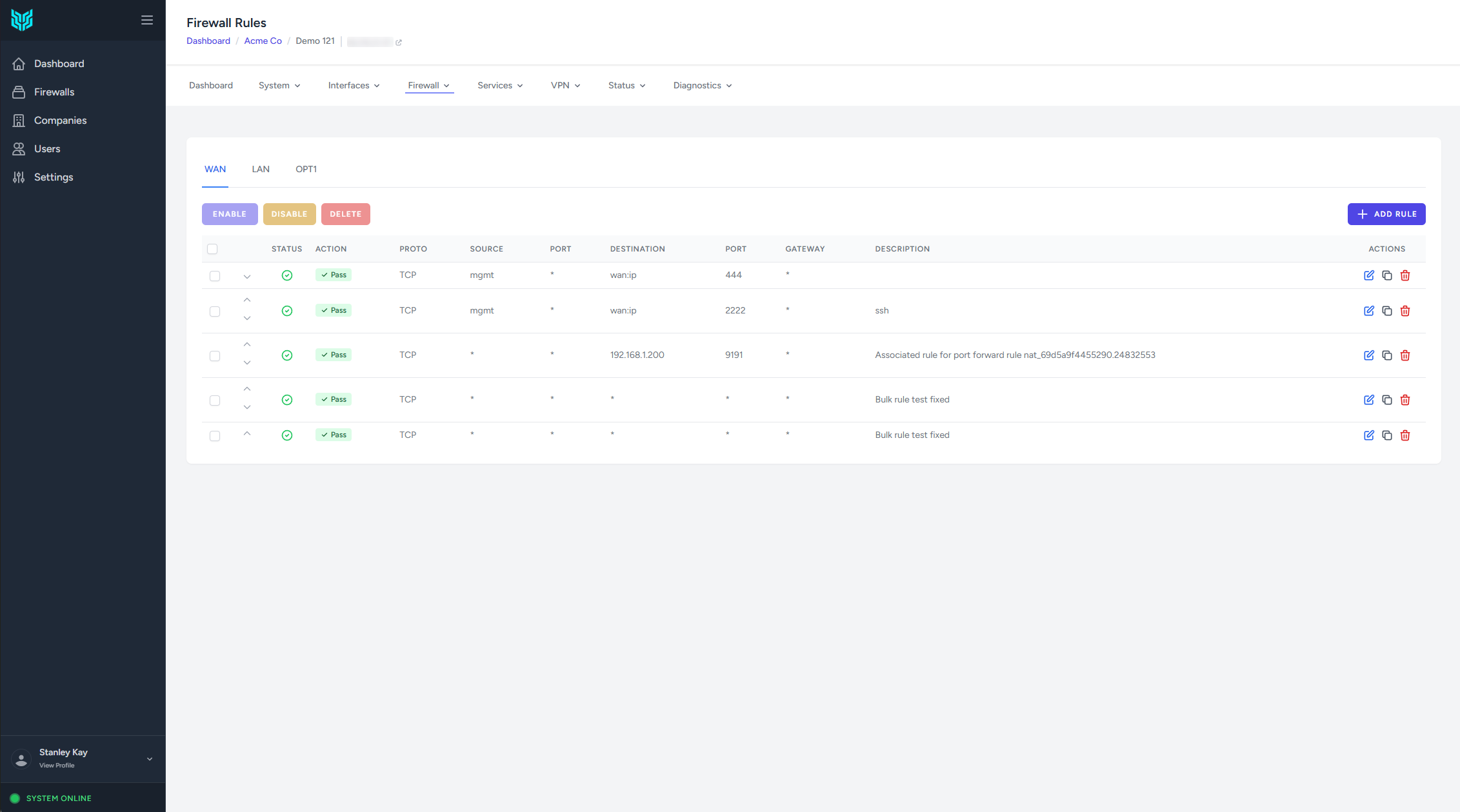The image size is (1460, 812).
Task: Open the Status dropdown menu
Action: pos(626,85)
